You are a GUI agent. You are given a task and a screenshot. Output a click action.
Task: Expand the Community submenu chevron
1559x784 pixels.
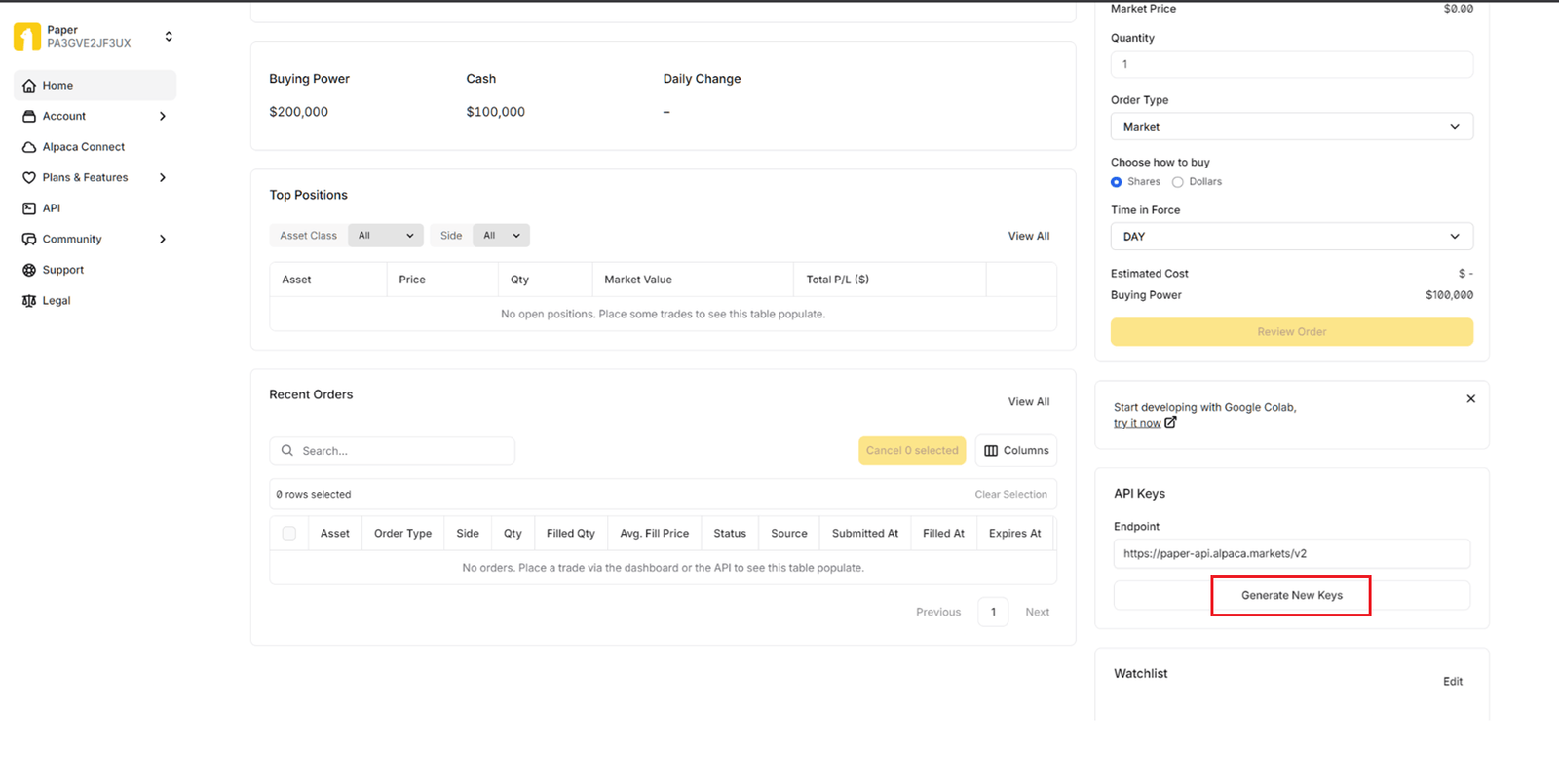(x=163, y=240)
